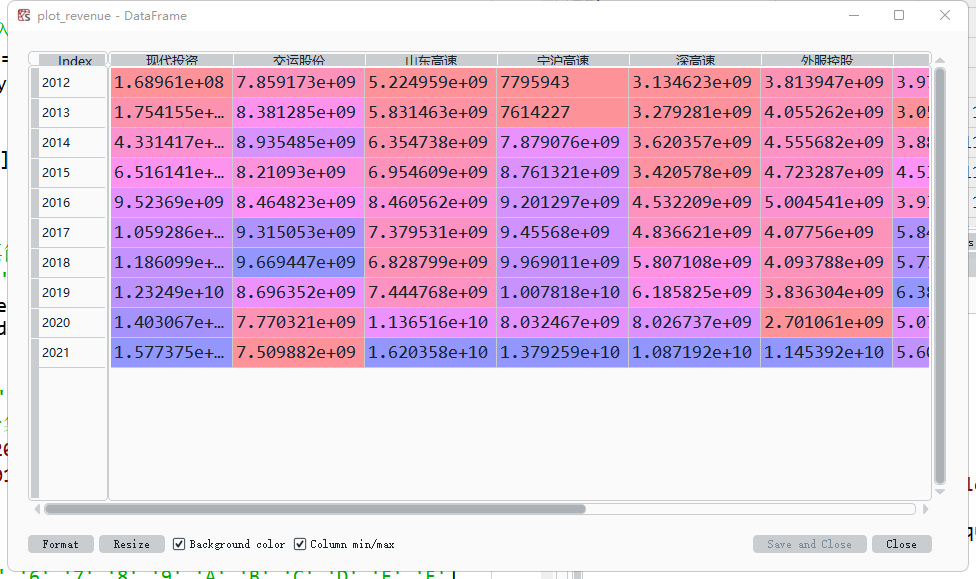Viewport: 976px width, 579px height.
Task: Select the 交运股份 column header
Action: [x=299, y=60]
